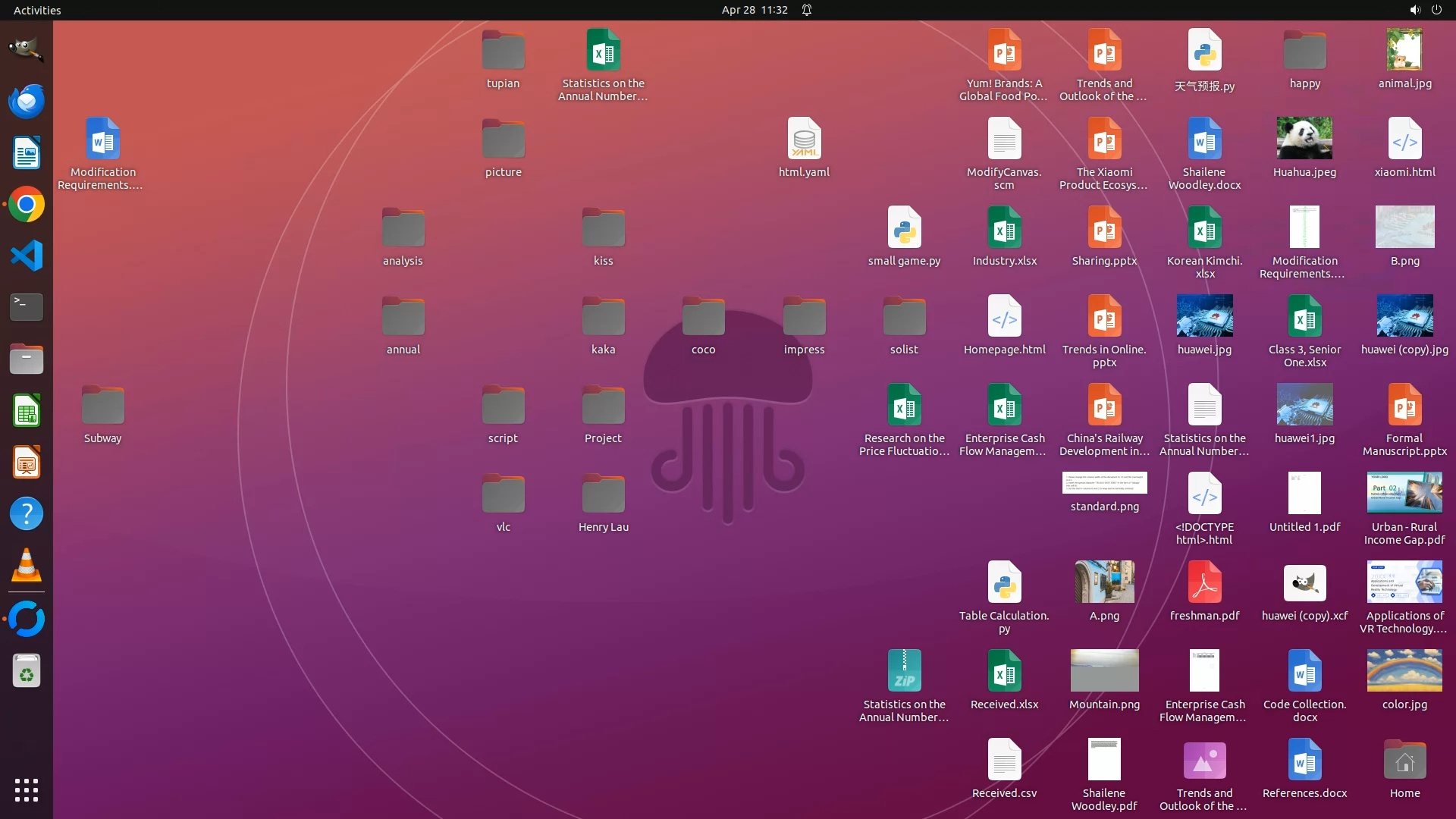Select the Huahua.jpeg panda thumbnail
Viewport: 1456px width, 819px height.
coord(1304,139)
